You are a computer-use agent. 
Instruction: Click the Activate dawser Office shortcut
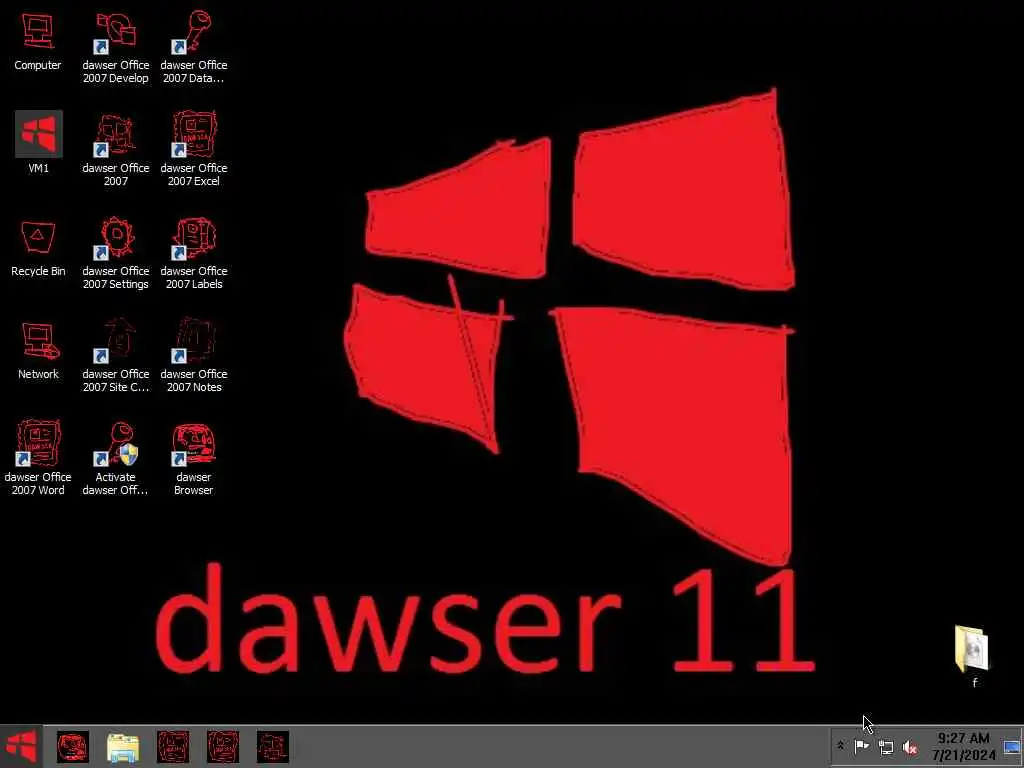click(x=116, y=458)
